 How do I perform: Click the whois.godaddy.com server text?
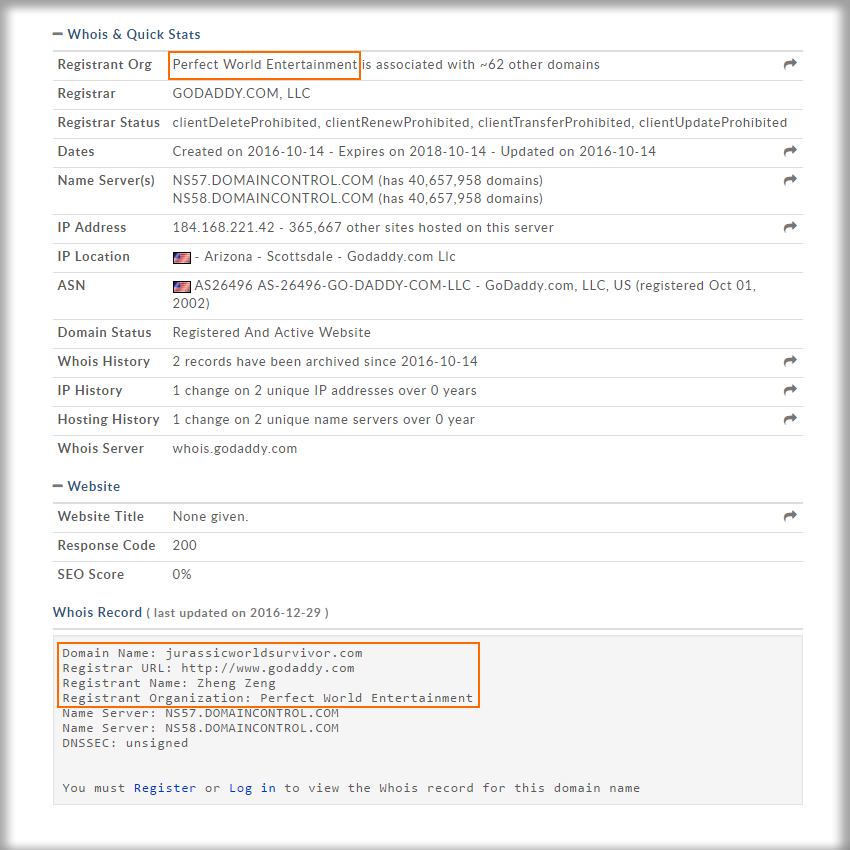(x=234, y=449)
